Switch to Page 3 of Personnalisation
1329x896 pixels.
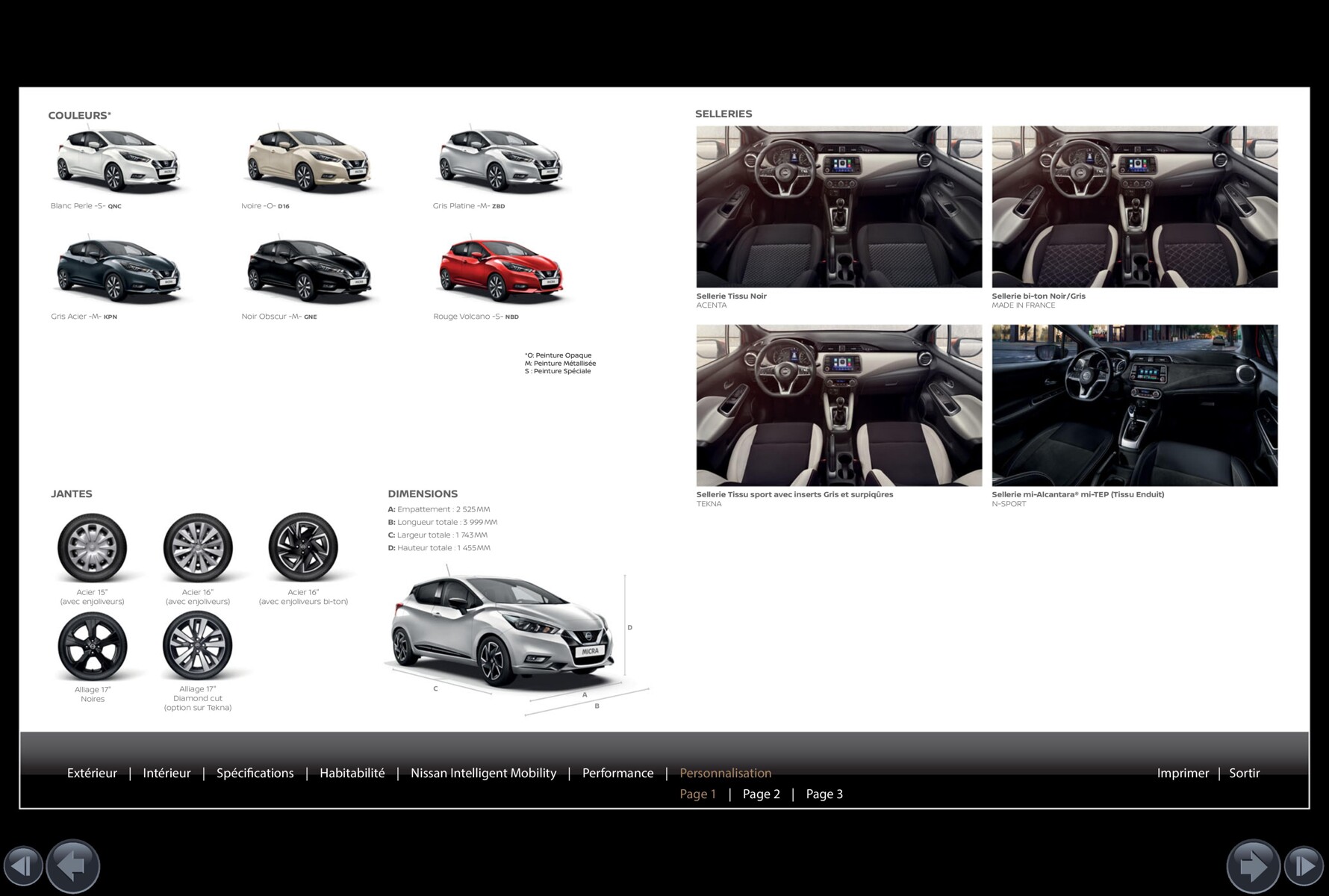pyautogui.click(x=824, y=794)
